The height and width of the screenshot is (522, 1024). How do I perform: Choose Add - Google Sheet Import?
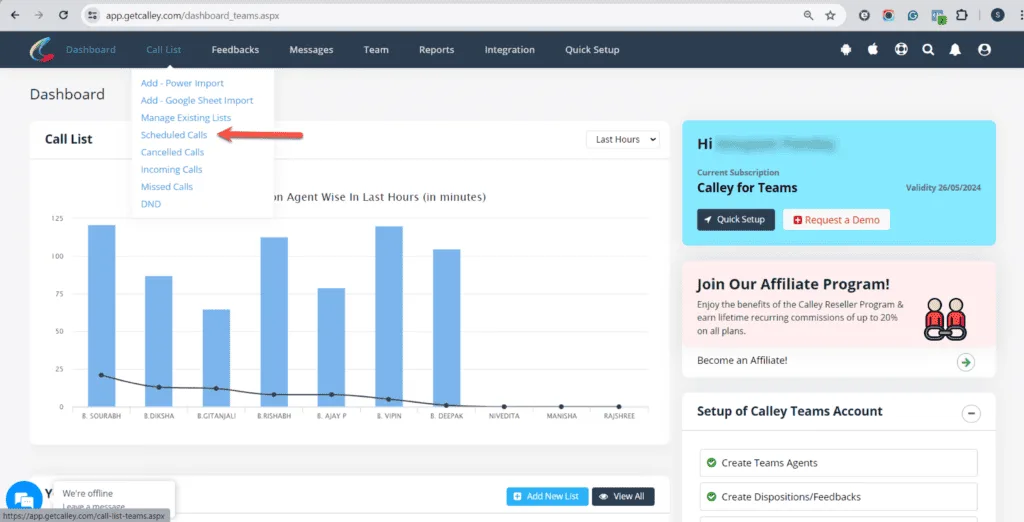point(197,100)
